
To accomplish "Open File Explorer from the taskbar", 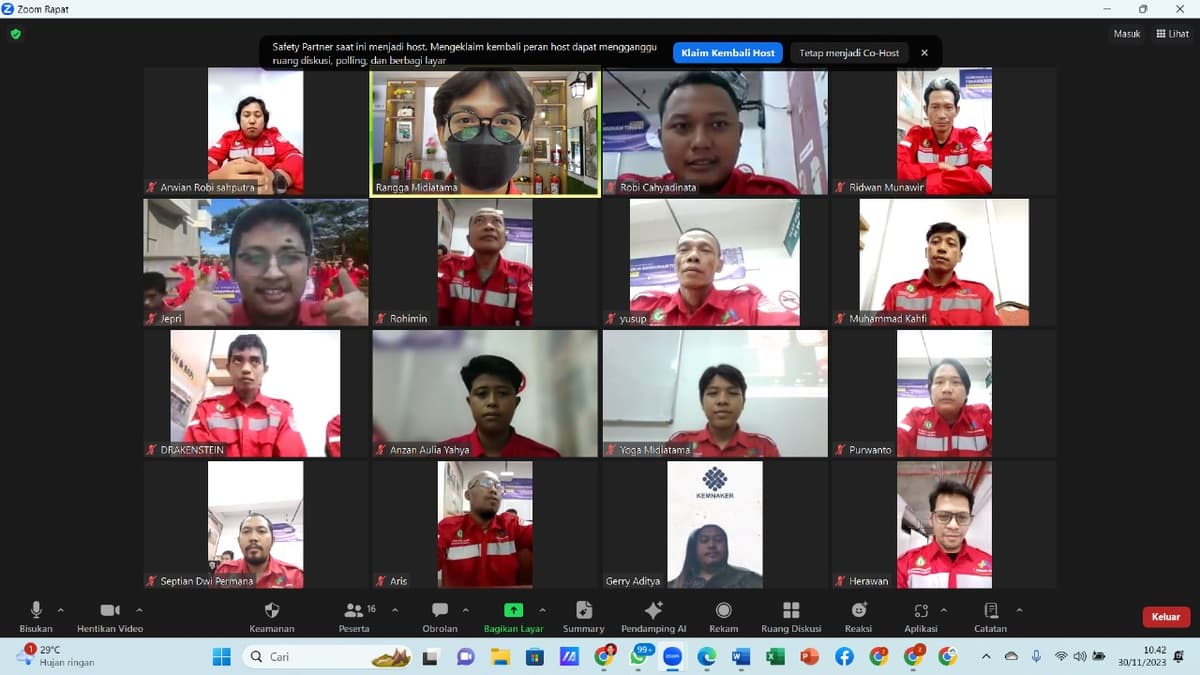I will (x=500, y=656).
